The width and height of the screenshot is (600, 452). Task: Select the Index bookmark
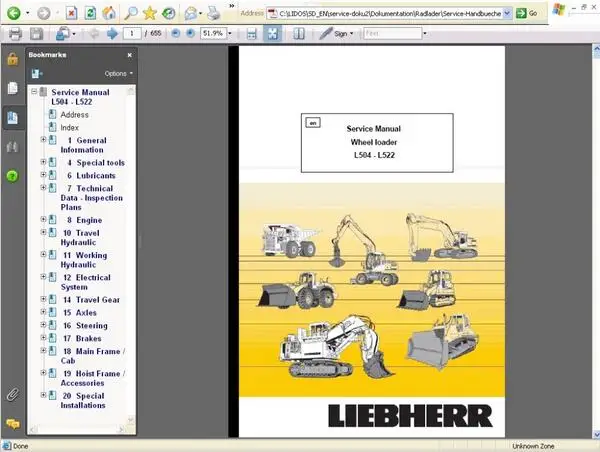69,127
